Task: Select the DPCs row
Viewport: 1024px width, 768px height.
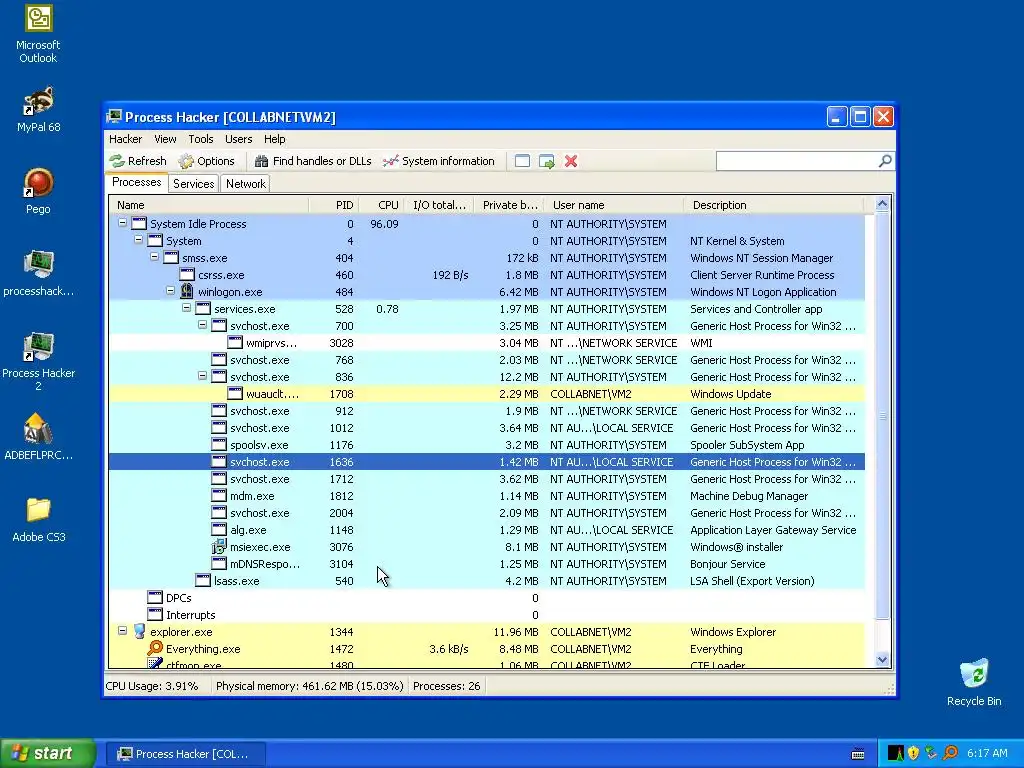Action: [x=487, y=598]
